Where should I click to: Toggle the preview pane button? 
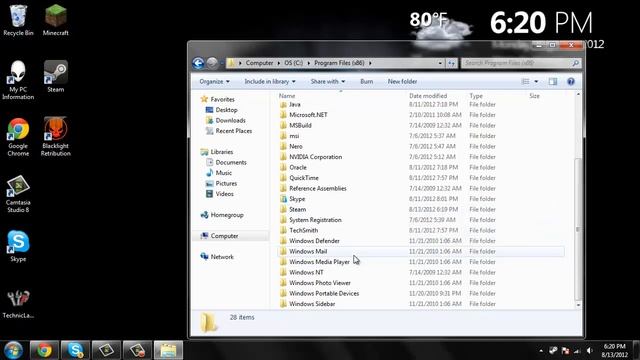pos(553,82)
